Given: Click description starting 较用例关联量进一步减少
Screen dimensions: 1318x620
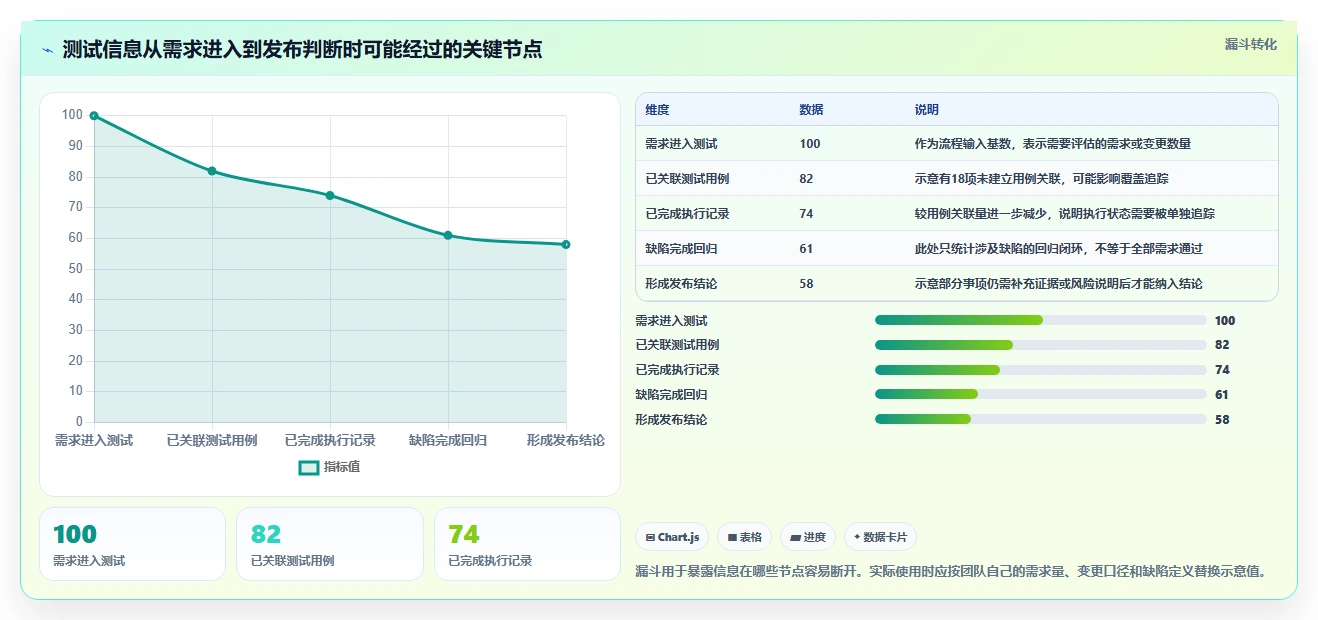Looking at the screenshot, I should (1065, 214).
